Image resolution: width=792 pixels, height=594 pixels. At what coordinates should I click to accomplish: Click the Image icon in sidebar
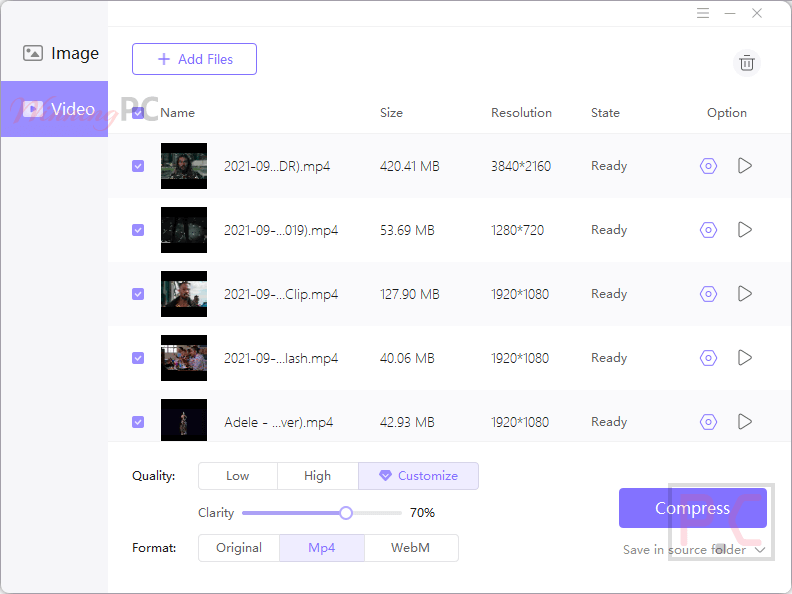pos(33,53)
